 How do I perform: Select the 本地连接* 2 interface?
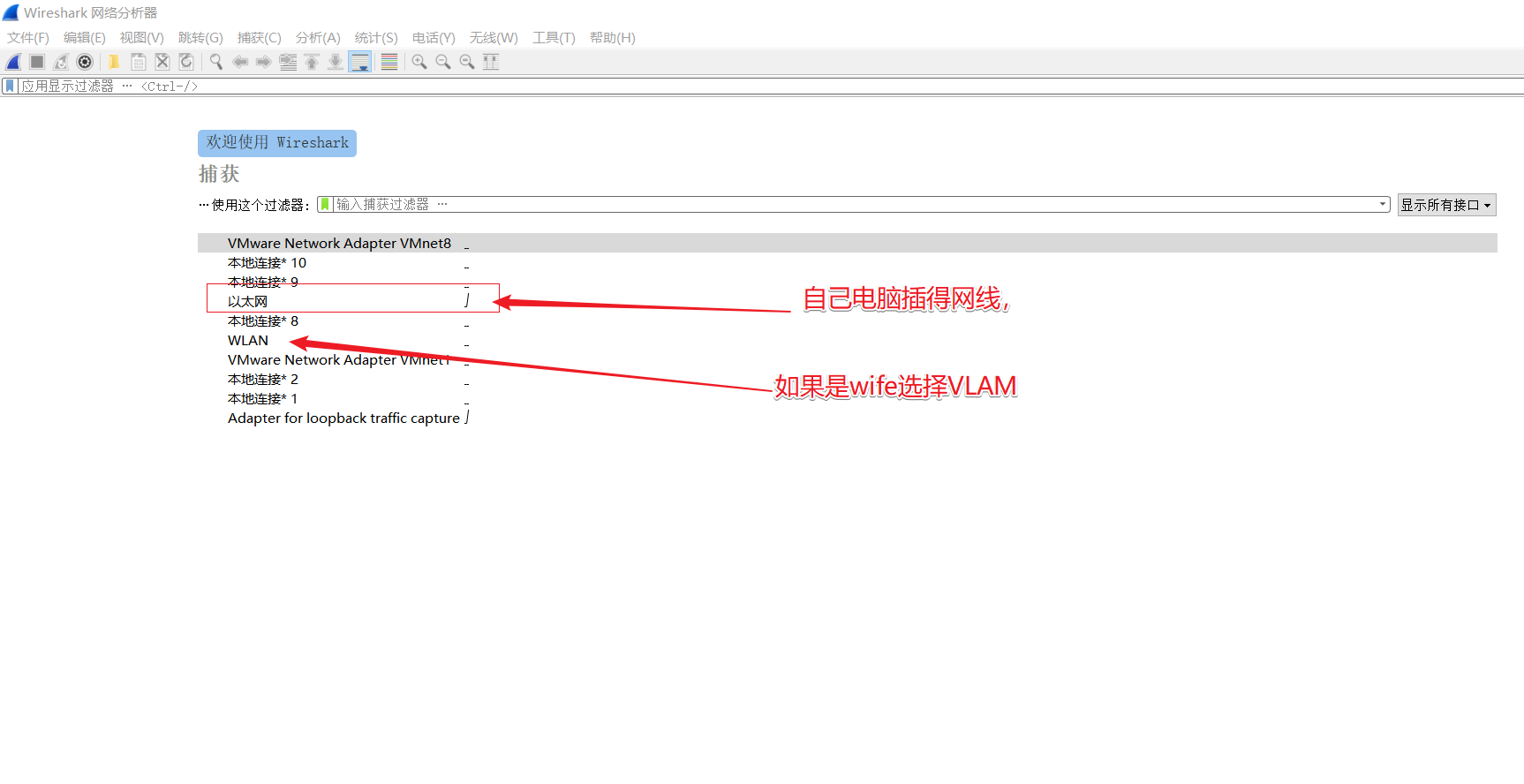(x=848, y=379)
